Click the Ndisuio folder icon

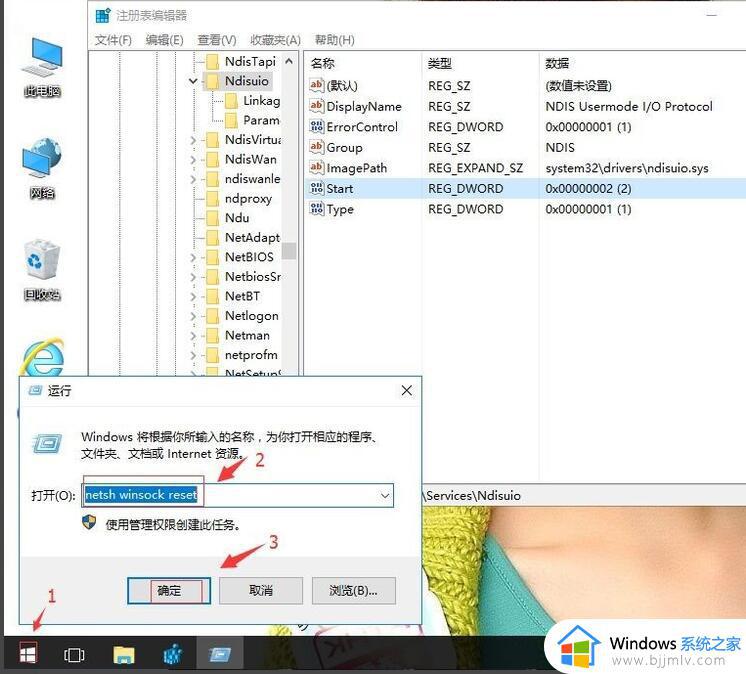[213, 81]
